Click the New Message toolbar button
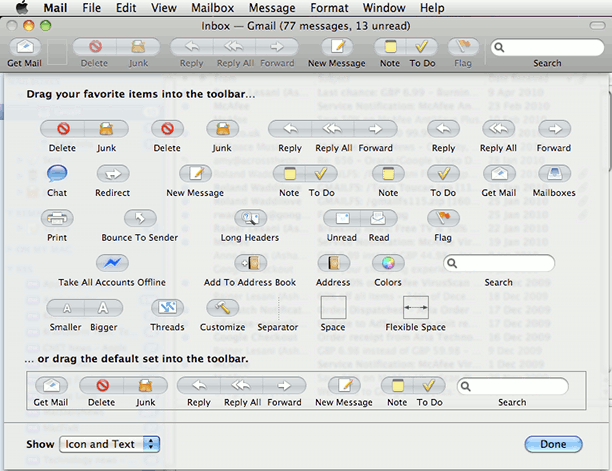Image resolution: width=612 pixels, height=471 pixels. tap(337, 47)
